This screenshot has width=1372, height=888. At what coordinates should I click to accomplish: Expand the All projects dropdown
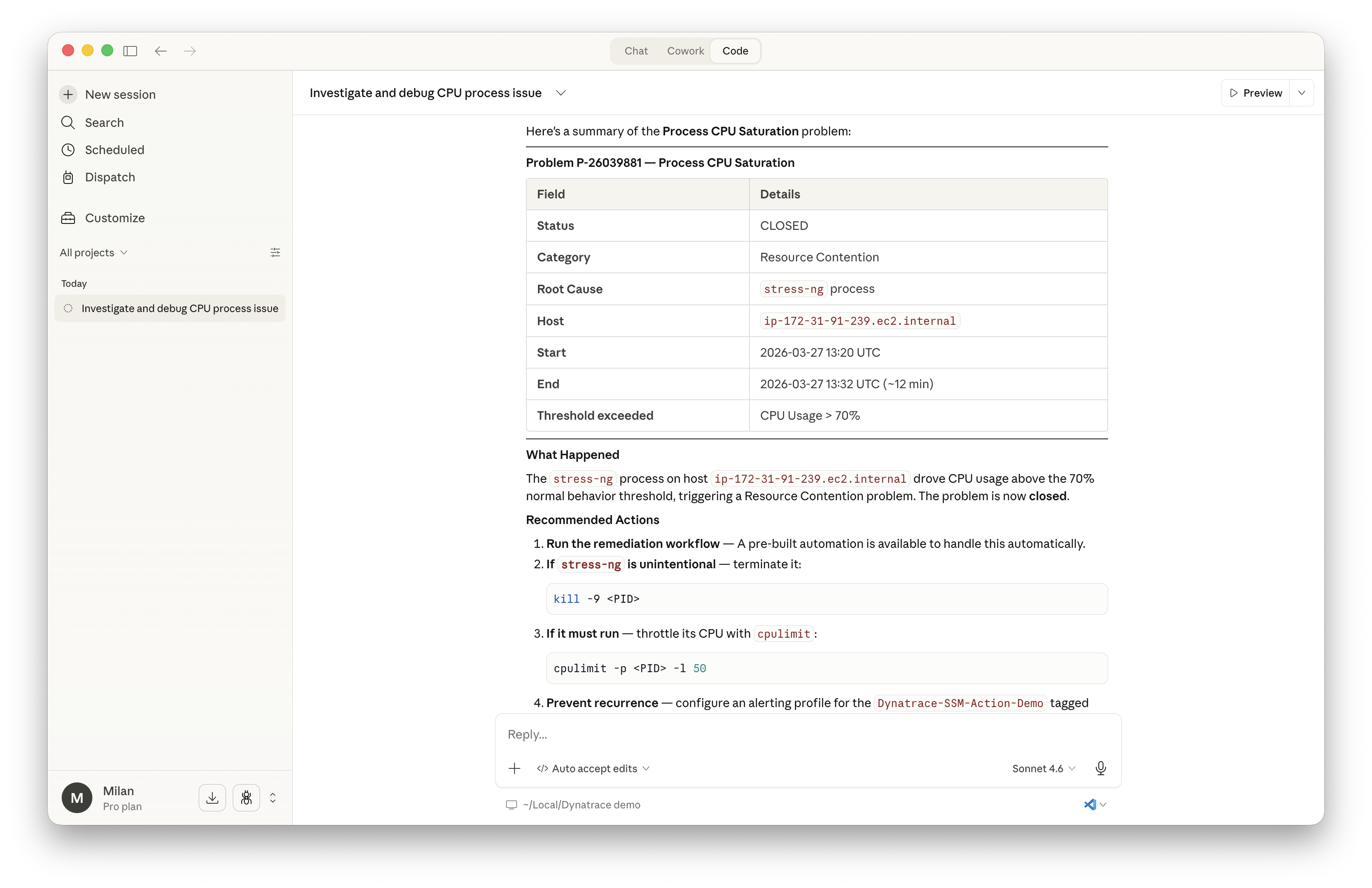tap(93, 252)
